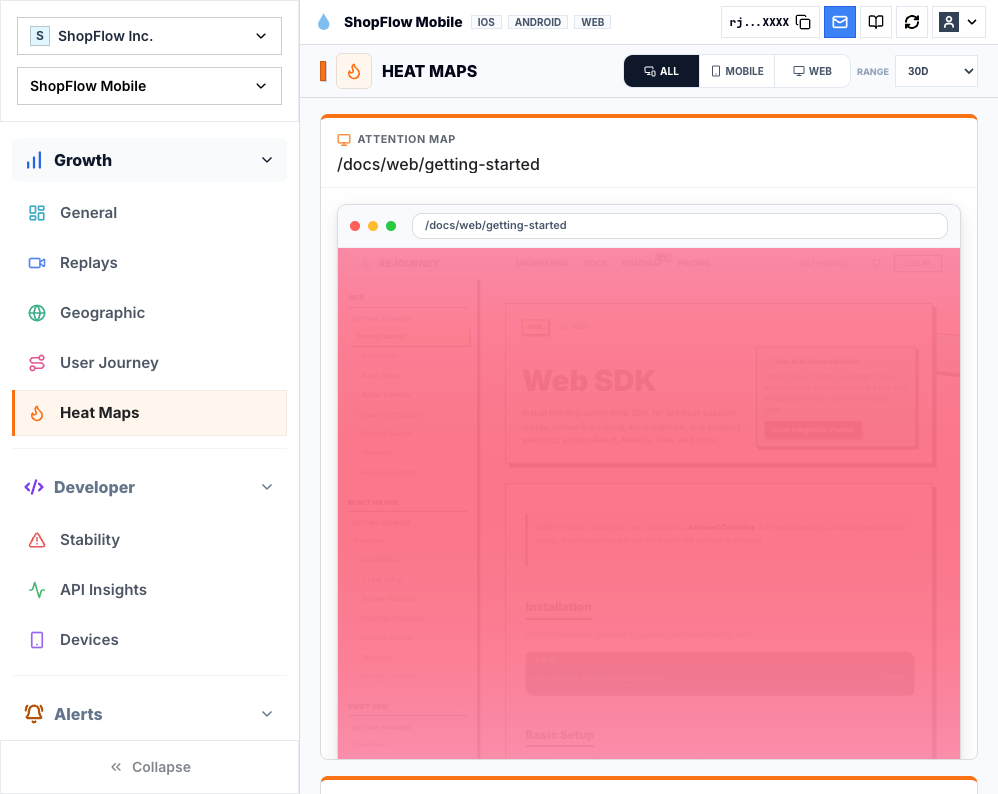This screenshot has height=794, width=998.
Task: Select Heat Maps in sidebar
Action: point(149,413)
